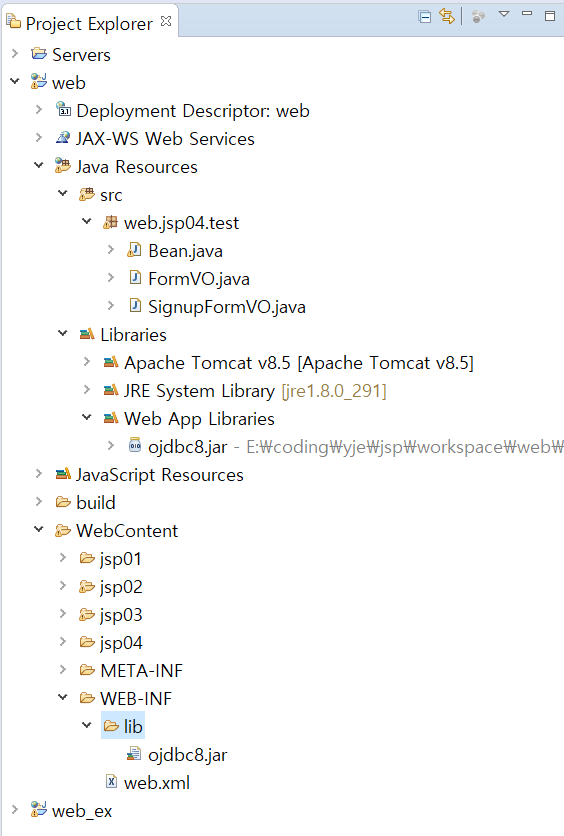Expand the jsp02 folder
The height and width of the screenshot is (836, 564).
coord(63,585)
